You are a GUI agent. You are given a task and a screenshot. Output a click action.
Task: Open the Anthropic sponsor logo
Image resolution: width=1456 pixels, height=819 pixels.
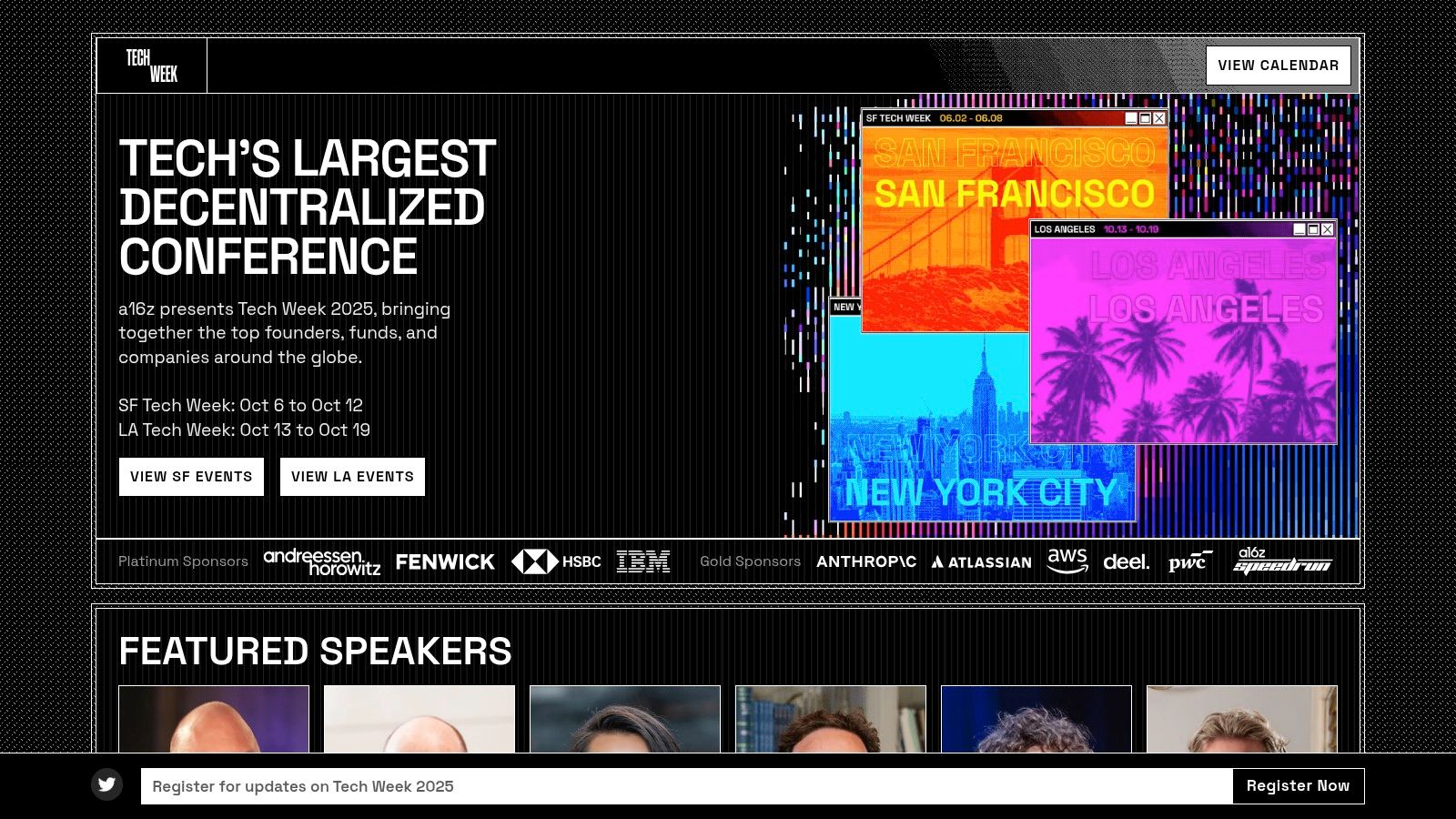tap(866, 561)
